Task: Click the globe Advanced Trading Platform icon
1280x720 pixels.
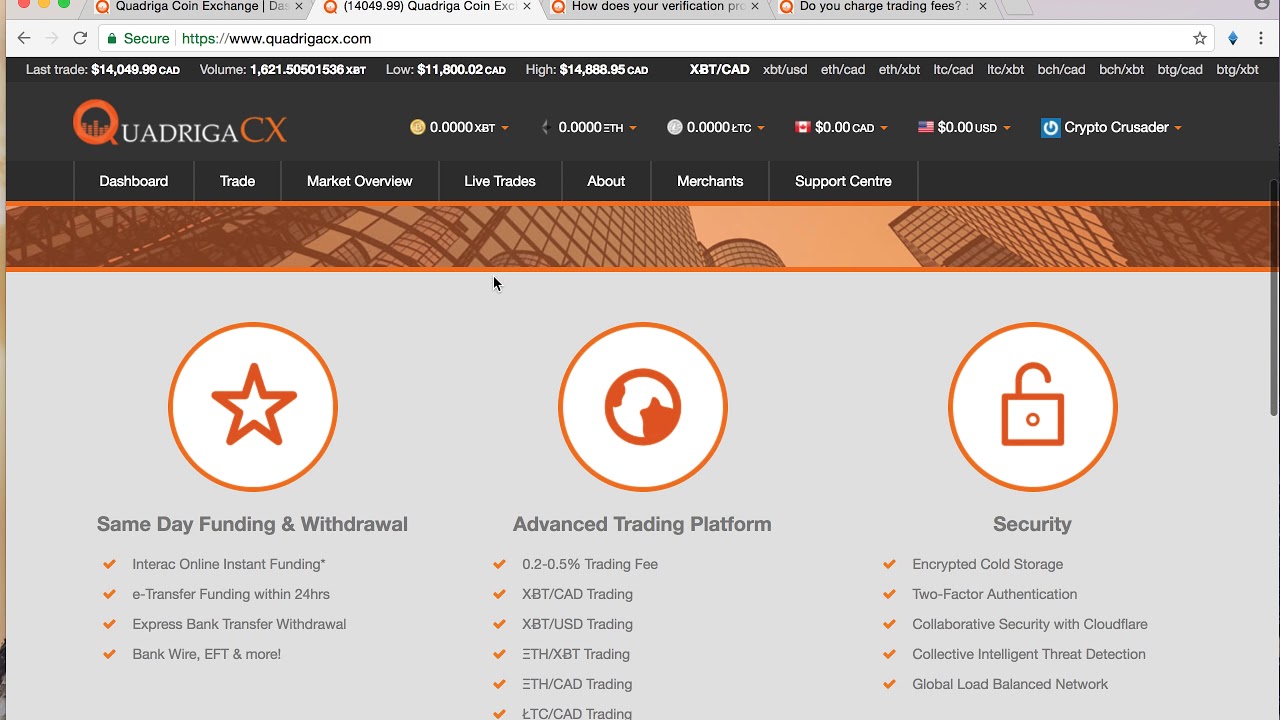Action: click(643, 407)
